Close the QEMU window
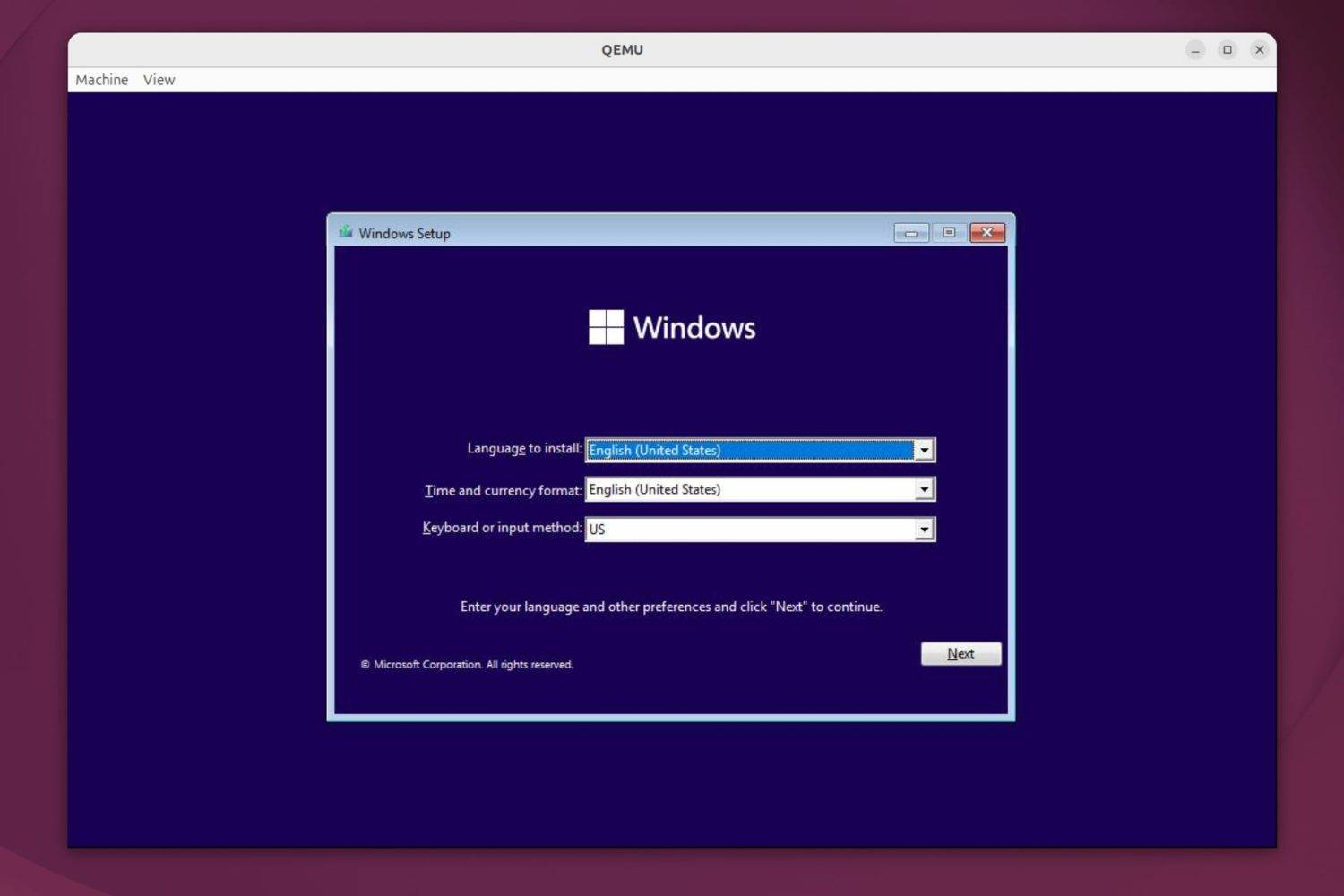This screenshot has height=896, width=1344. tap(1260, 50)
